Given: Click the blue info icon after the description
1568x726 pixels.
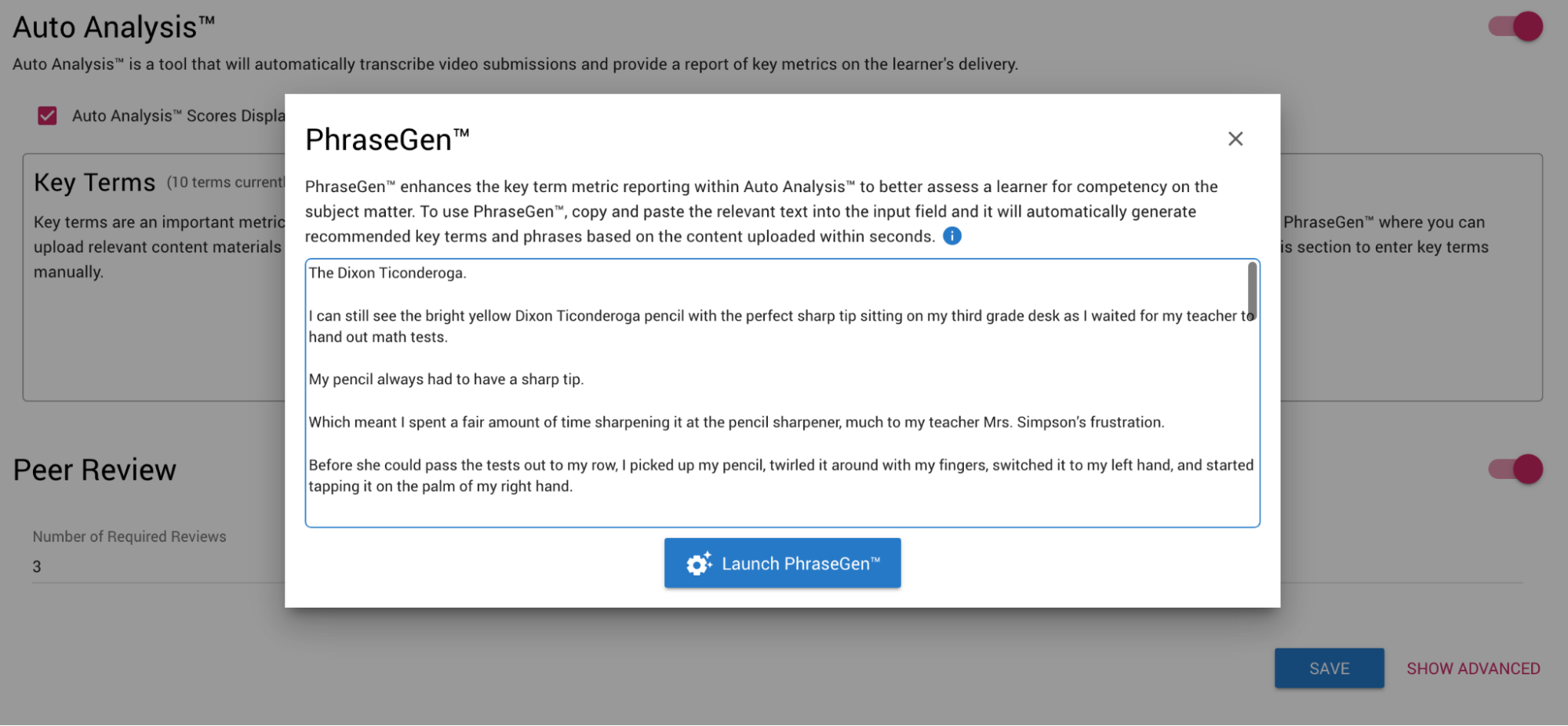Looking at the screenshot, I should 951,236.
